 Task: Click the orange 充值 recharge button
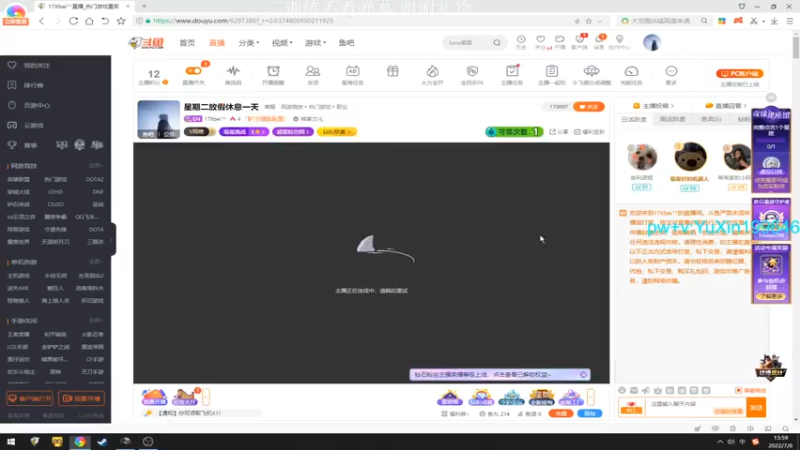pos(561,413)
